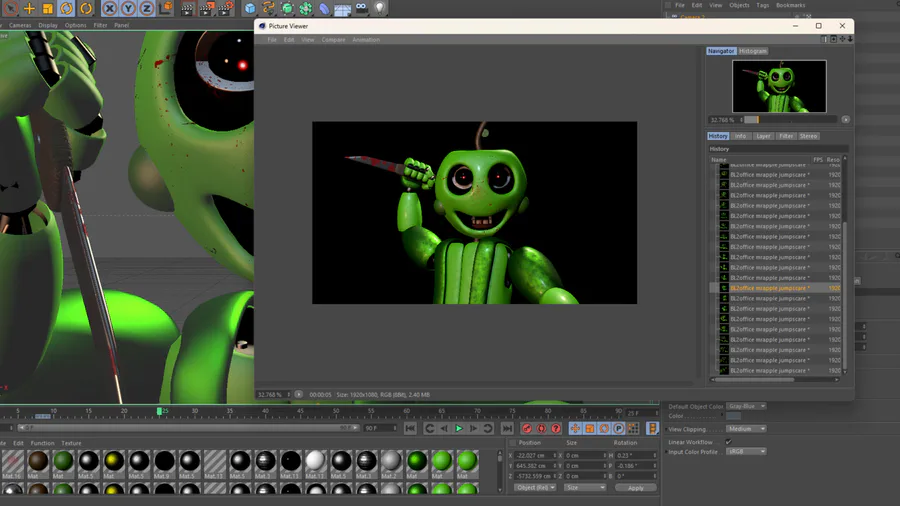Click the Navigator zoom 32.768 % stepper

[742, 120]
